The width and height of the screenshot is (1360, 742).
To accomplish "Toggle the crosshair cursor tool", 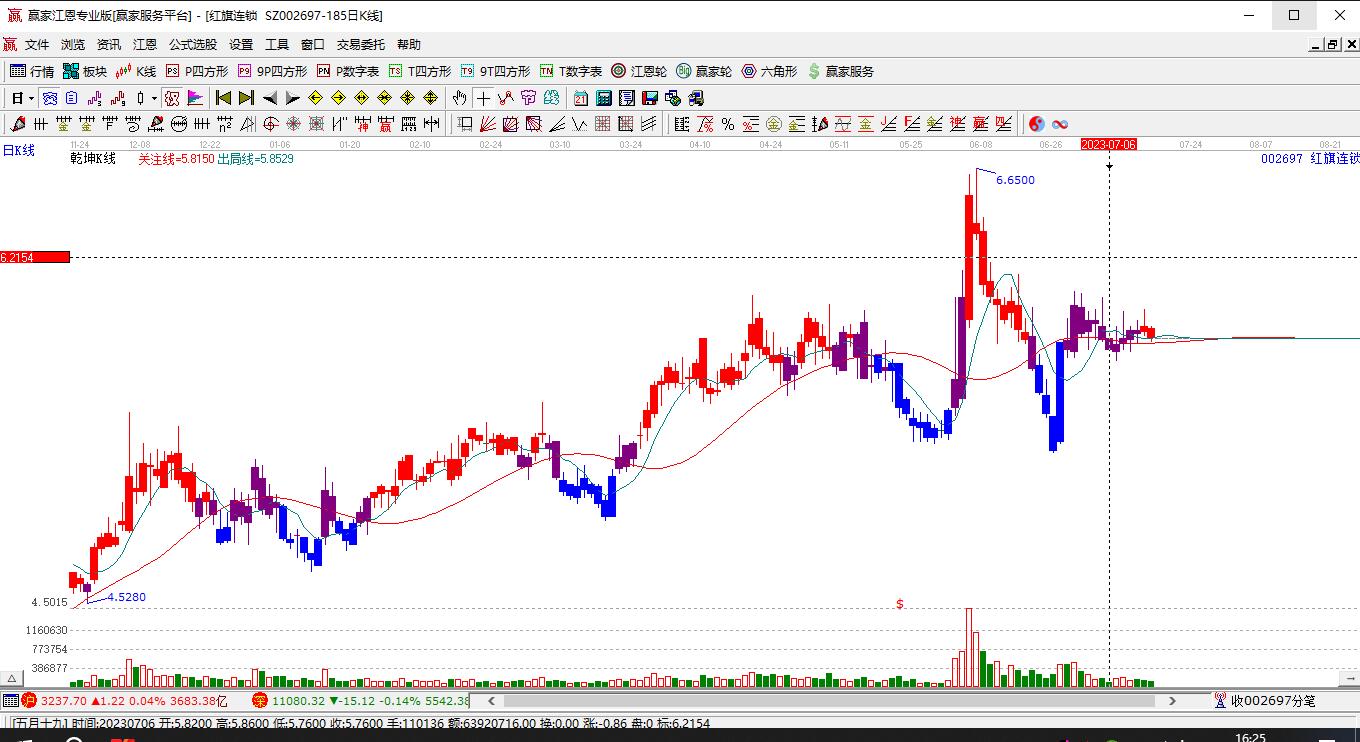I will [484, 98].
